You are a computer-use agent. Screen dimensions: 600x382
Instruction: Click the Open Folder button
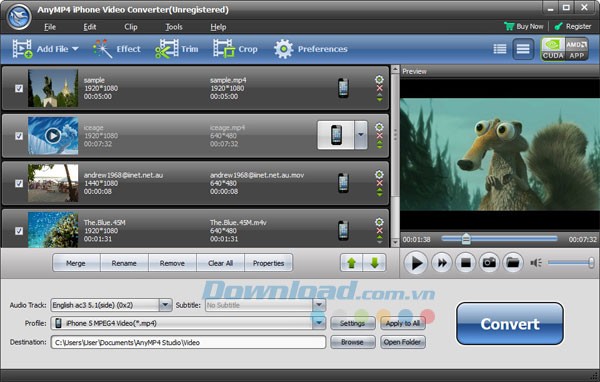(403, 342)
